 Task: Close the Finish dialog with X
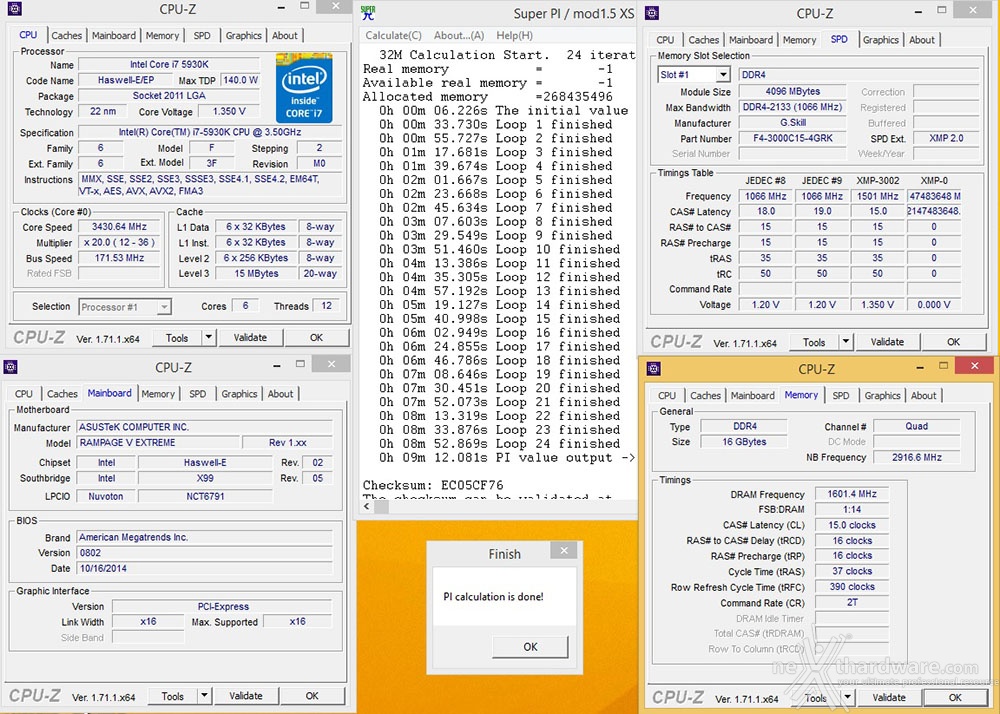pyautogui.click(x=564, y=550)
